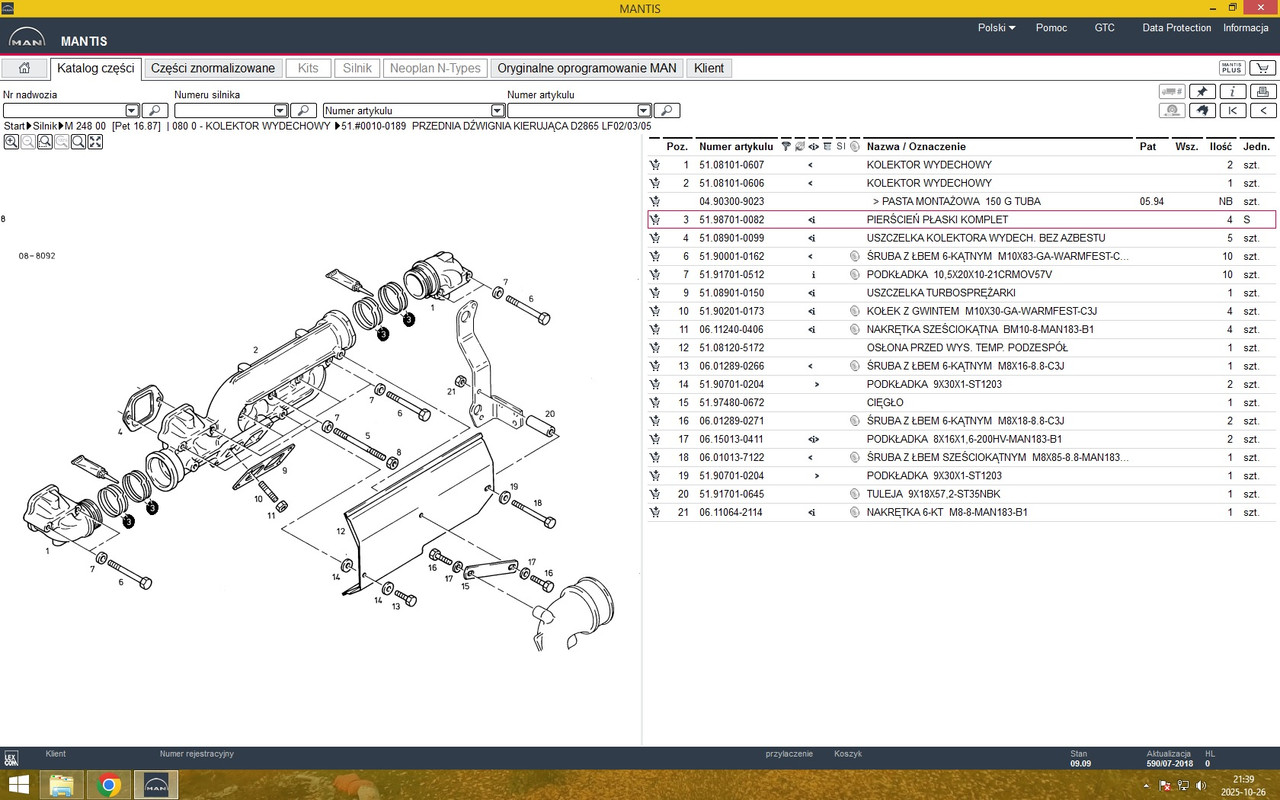Viewport: 1280px width, 800px height.
Task: Click the Poz. column header
Action: click(x=677, y=146)
